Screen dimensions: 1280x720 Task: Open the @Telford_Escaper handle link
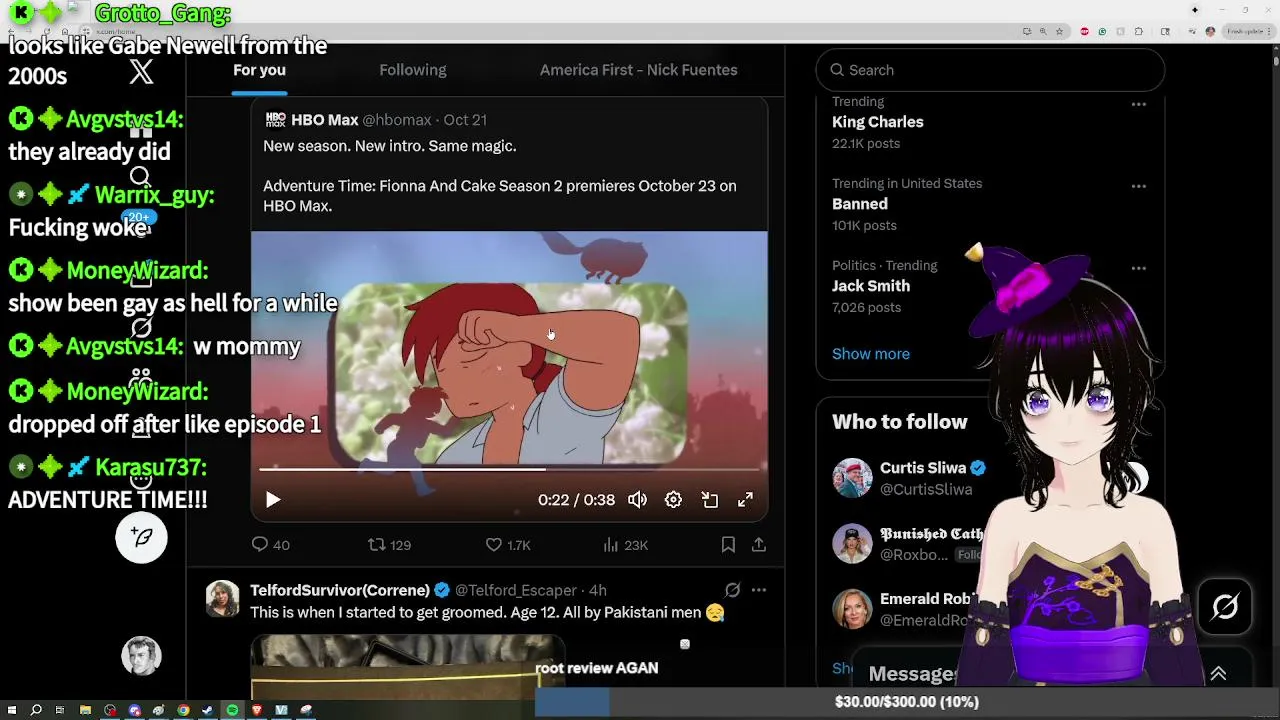(516, 590)
